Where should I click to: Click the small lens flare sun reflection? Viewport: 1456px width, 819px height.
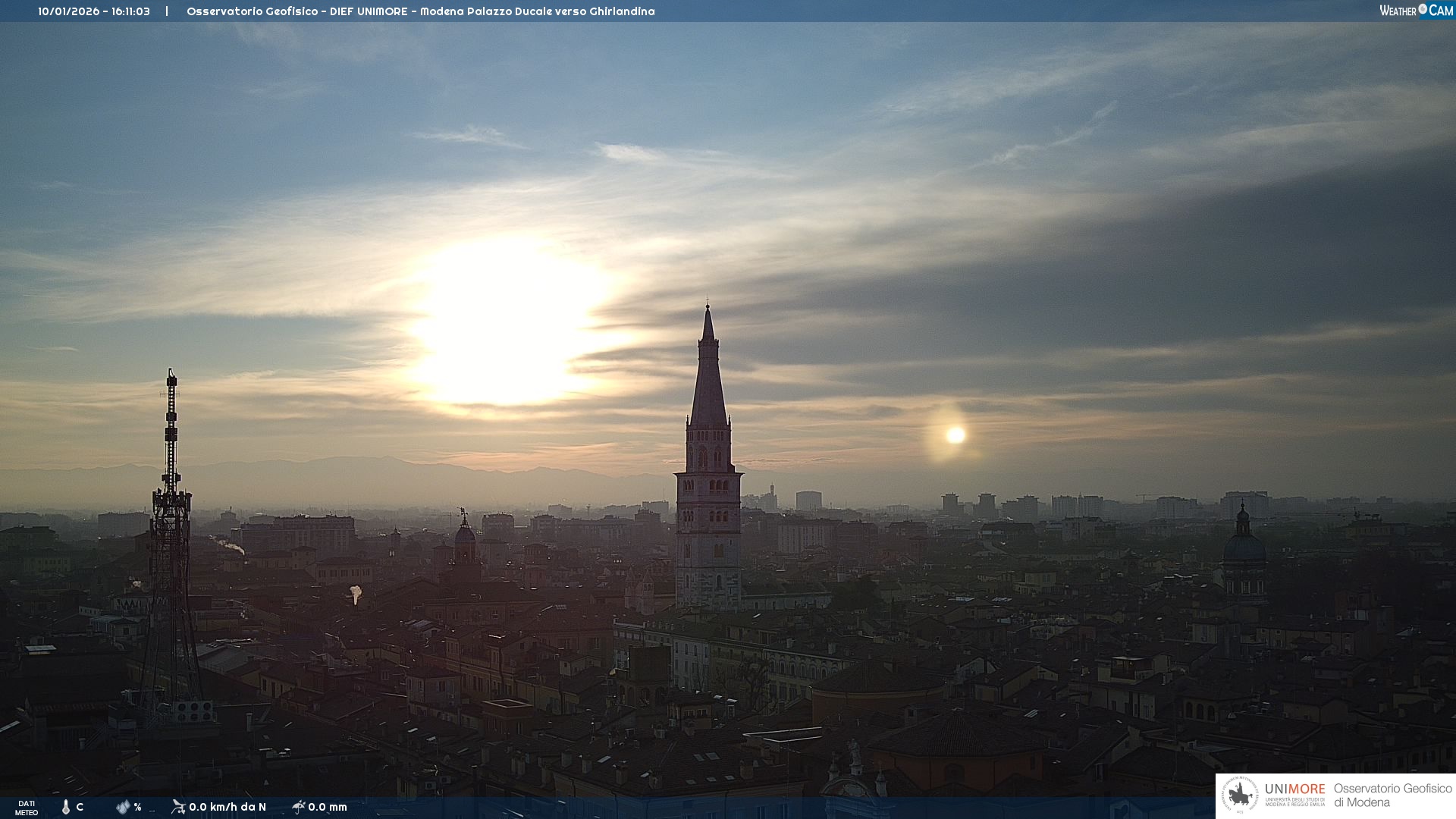(955, 435)
